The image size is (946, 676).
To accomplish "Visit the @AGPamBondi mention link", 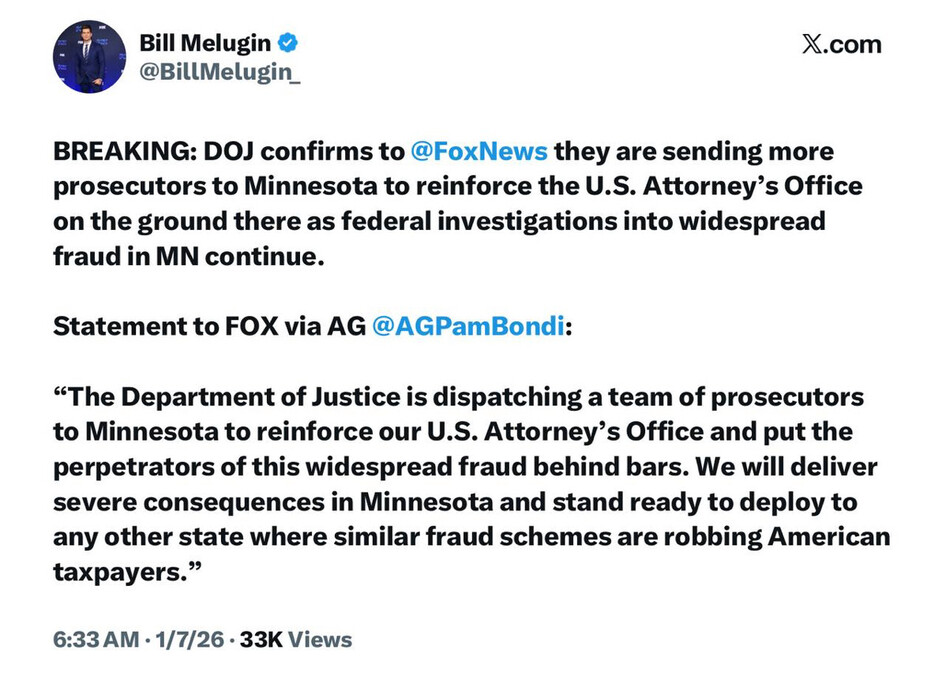I will click(x=467, y=326).
